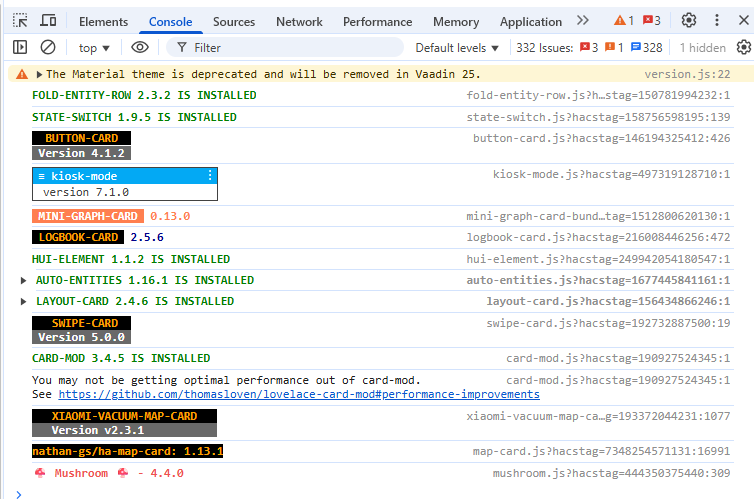Image resolution: width=754 pixels, height=499 pixels.
Task: Toggle the console sidebar icon
Action: 20,47
